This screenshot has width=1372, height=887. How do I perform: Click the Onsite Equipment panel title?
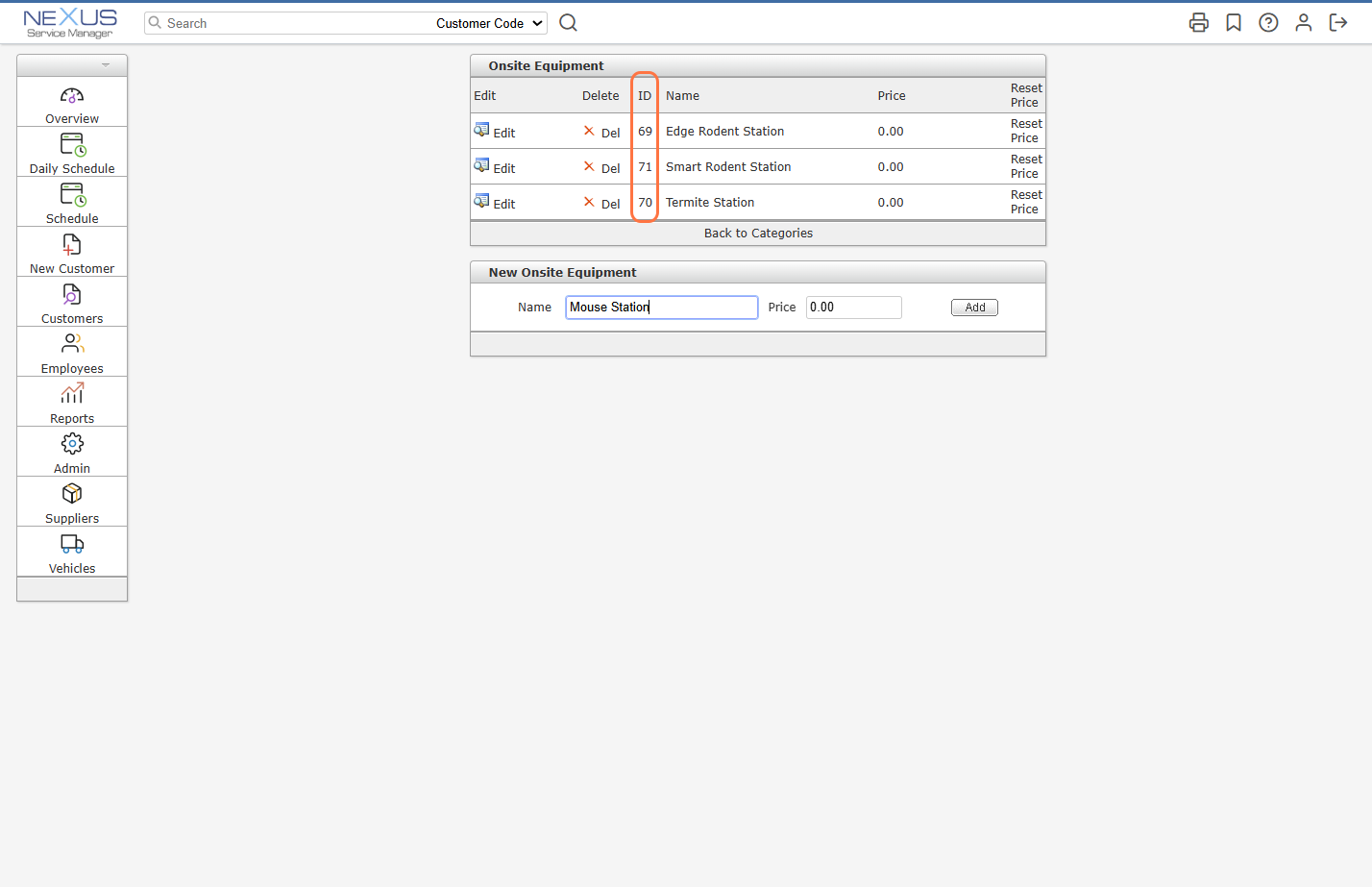tap(546, 66)
